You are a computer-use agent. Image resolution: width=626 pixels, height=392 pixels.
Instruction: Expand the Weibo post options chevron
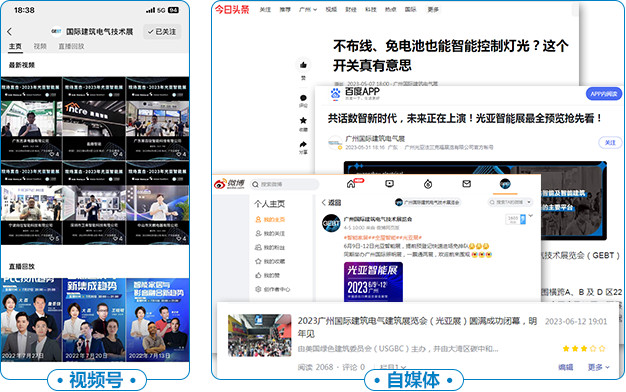pyautogui.click(x=531, y=216)
